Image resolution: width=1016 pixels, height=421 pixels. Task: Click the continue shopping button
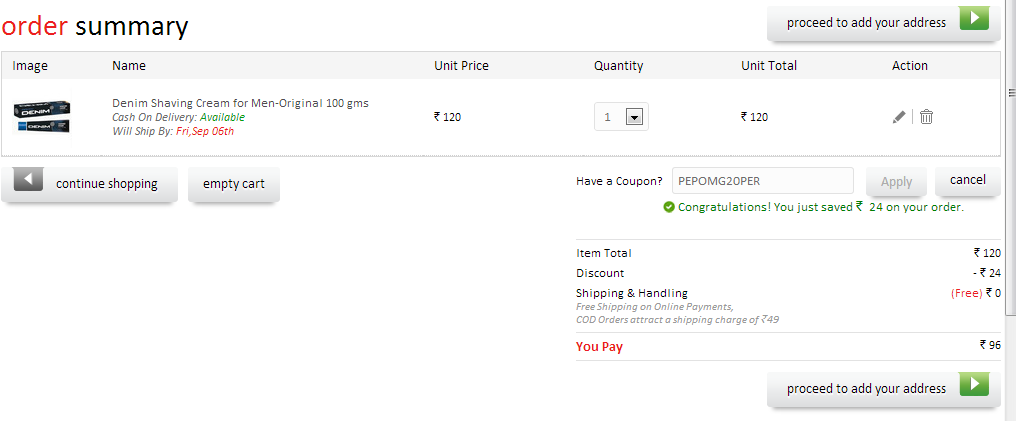[89, 184]
